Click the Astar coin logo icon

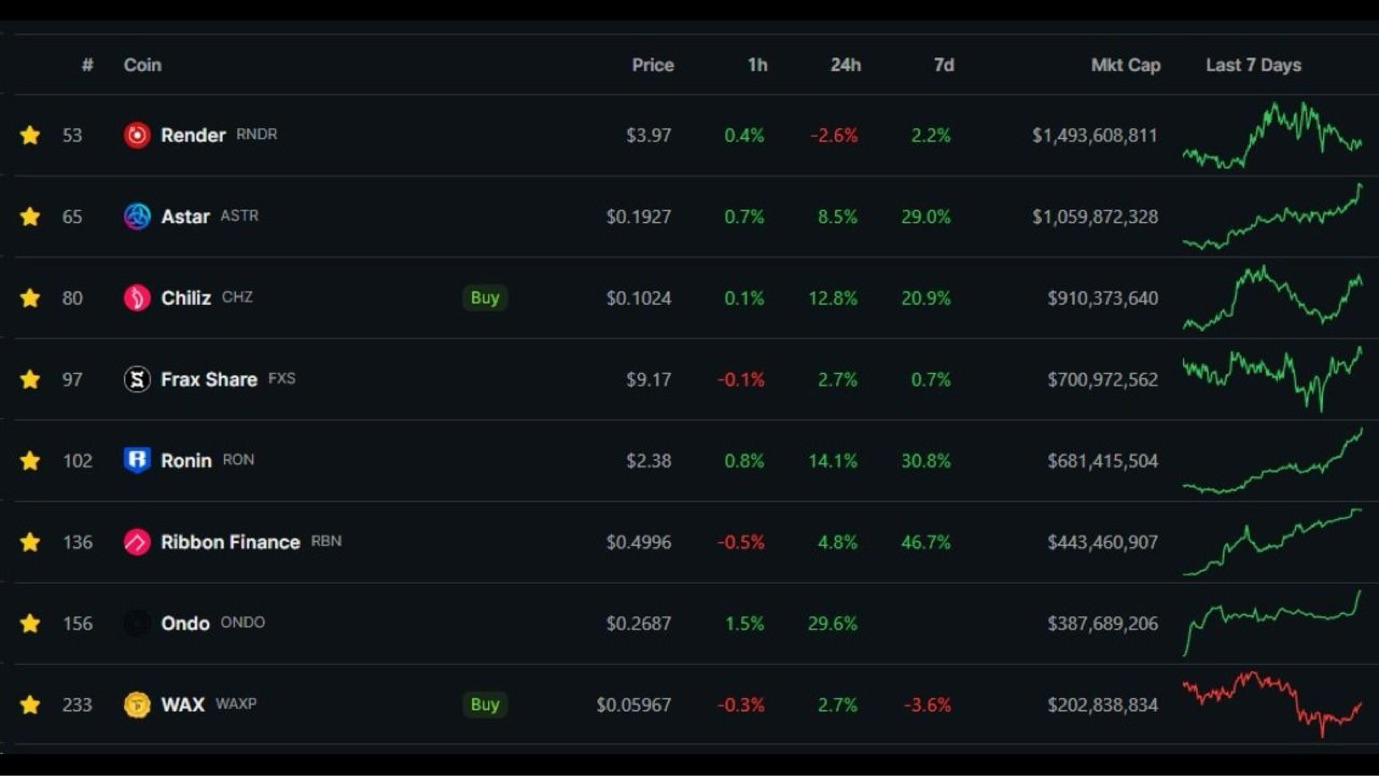click(137, 216)
